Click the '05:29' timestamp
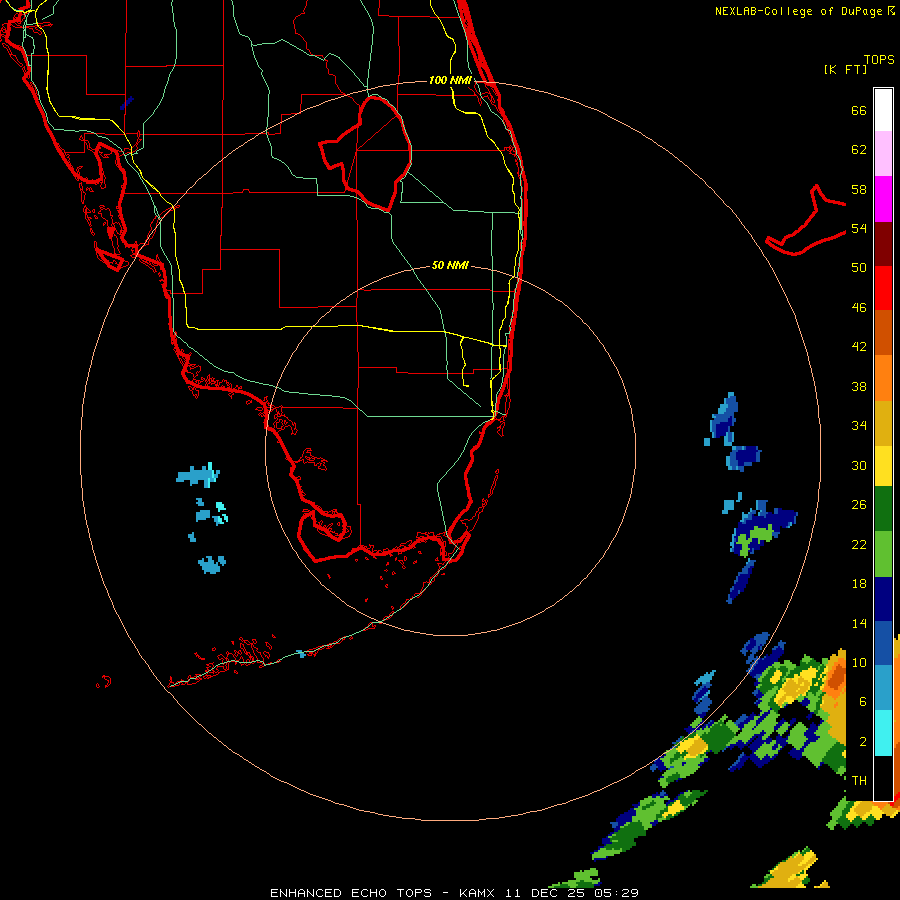The height and width of the screenshot is (900, 900). 616,893
